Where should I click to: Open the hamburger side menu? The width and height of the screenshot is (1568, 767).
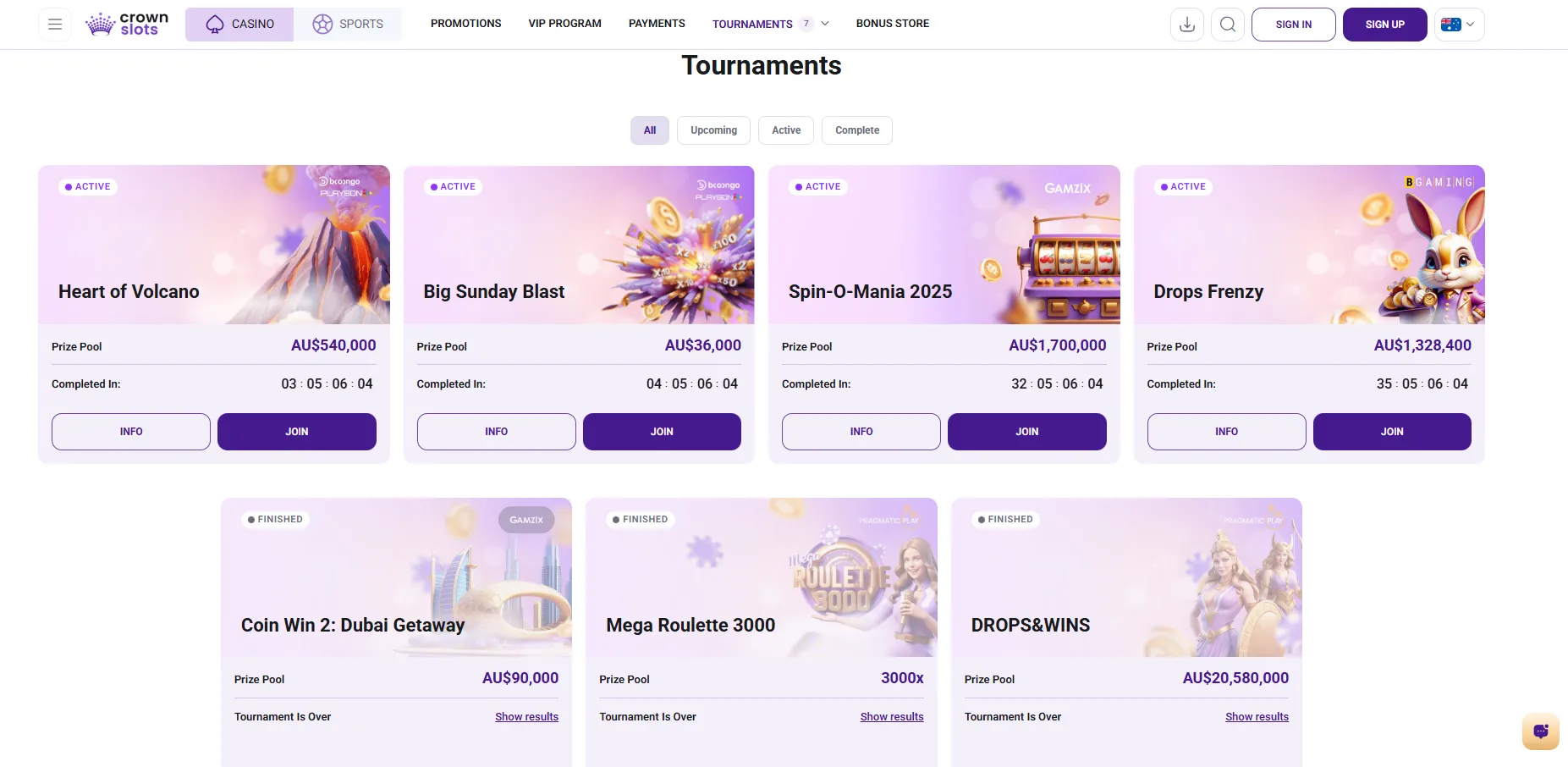(55, 25)
